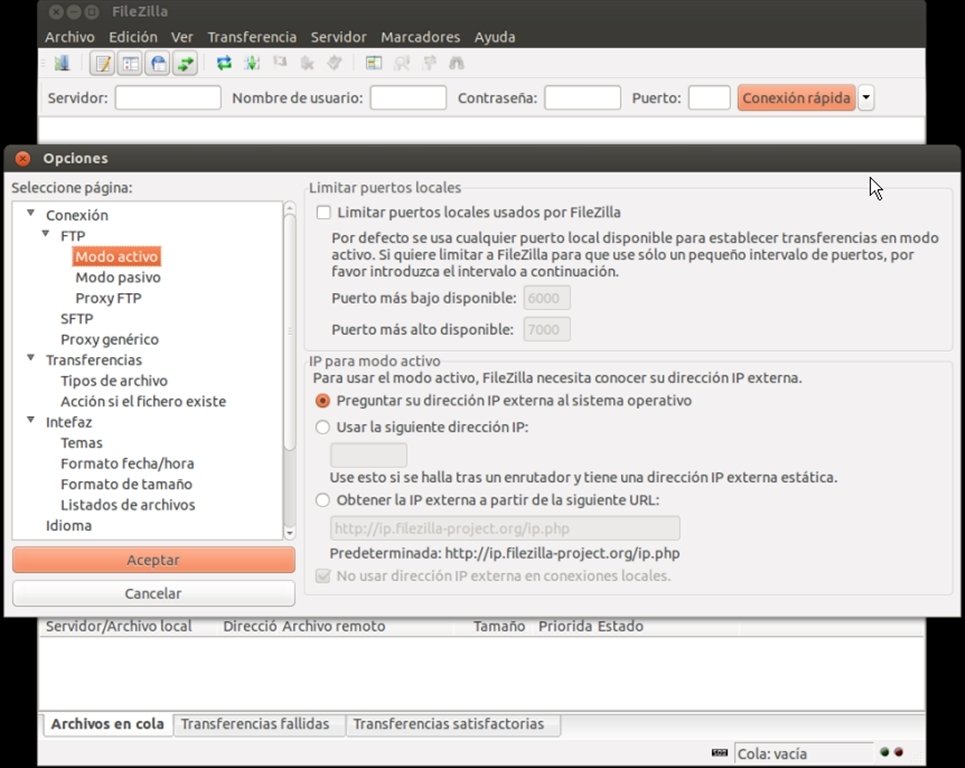Screen dimensions: 965x768
Task: Click the disconnect from server icon
Action: click(x=307, y=63)
